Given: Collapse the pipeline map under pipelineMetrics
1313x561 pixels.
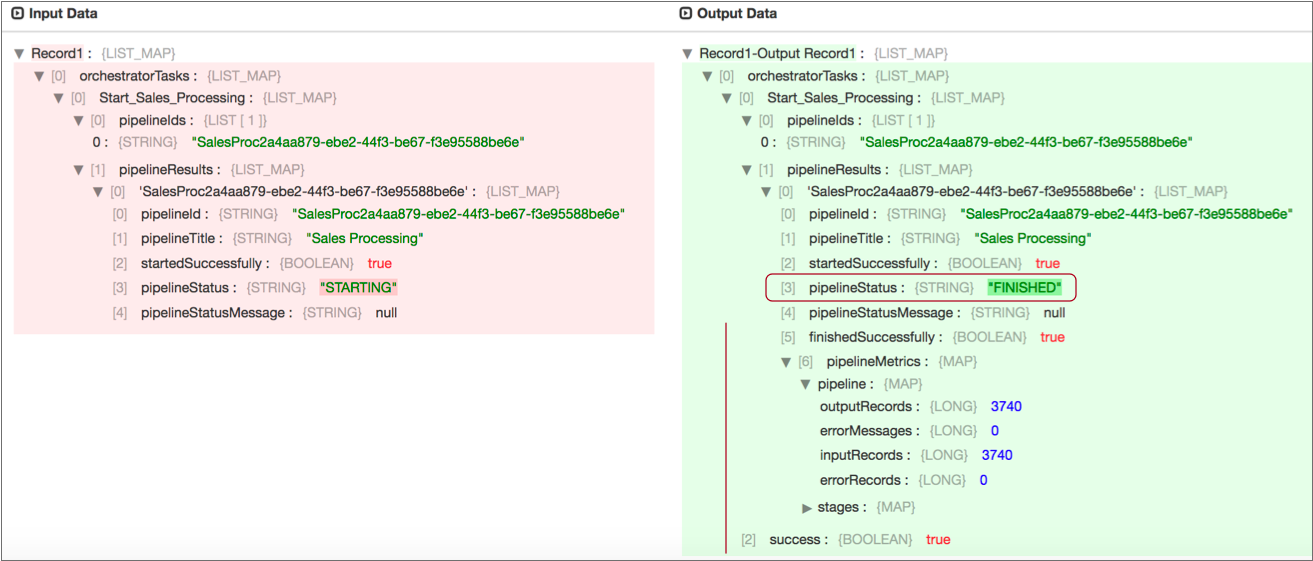Looking at the screenshot, I should coord(805,385).
